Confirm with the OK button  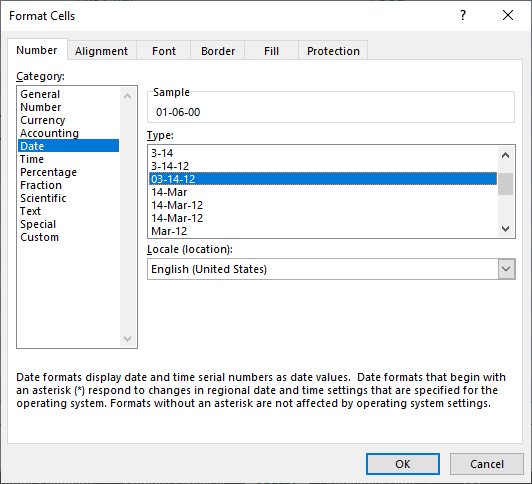pyautogui.click(x=403, y=464)
